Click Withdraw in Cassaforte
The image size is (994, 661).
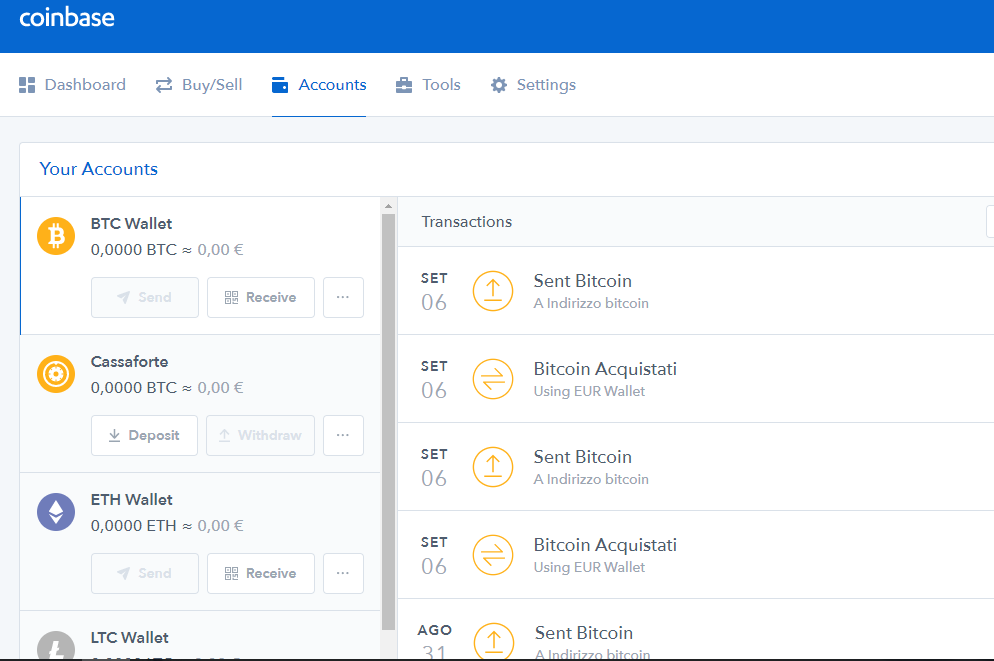pyautogui.click(x=261, y=435)
